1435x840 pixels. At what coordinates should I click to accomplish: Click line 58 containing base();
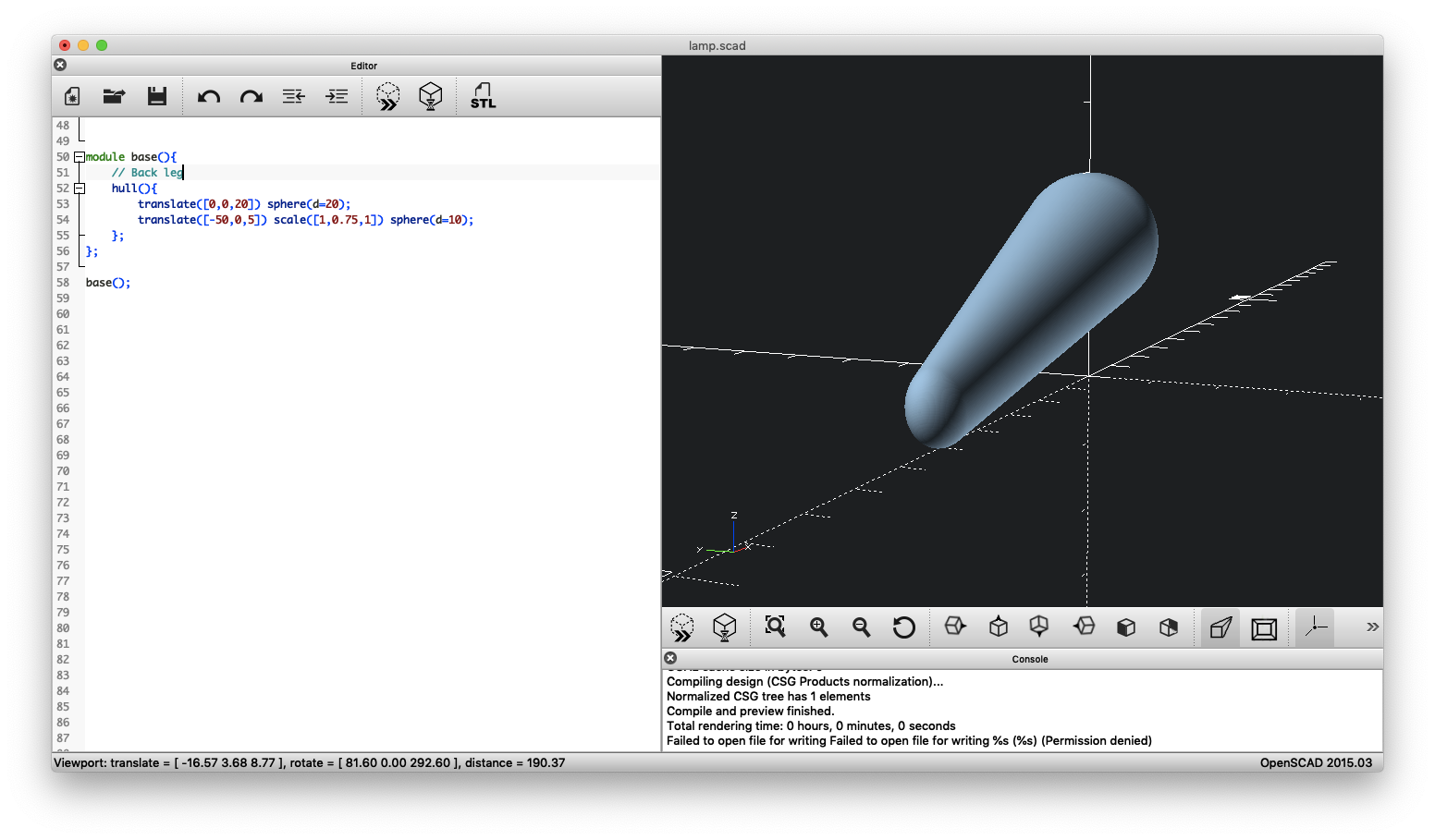tap(106, 282)
